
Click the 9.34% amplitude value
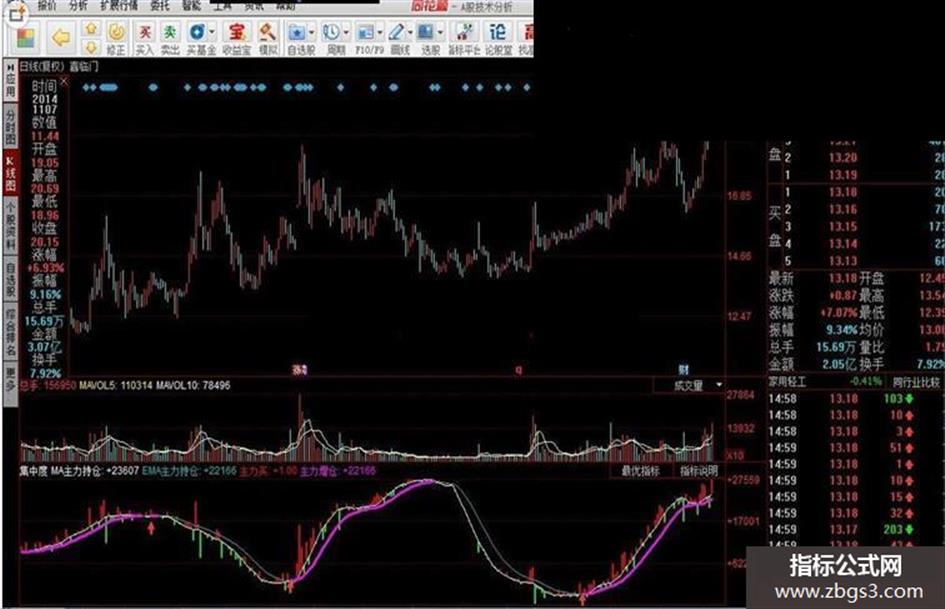coord(841,330)
